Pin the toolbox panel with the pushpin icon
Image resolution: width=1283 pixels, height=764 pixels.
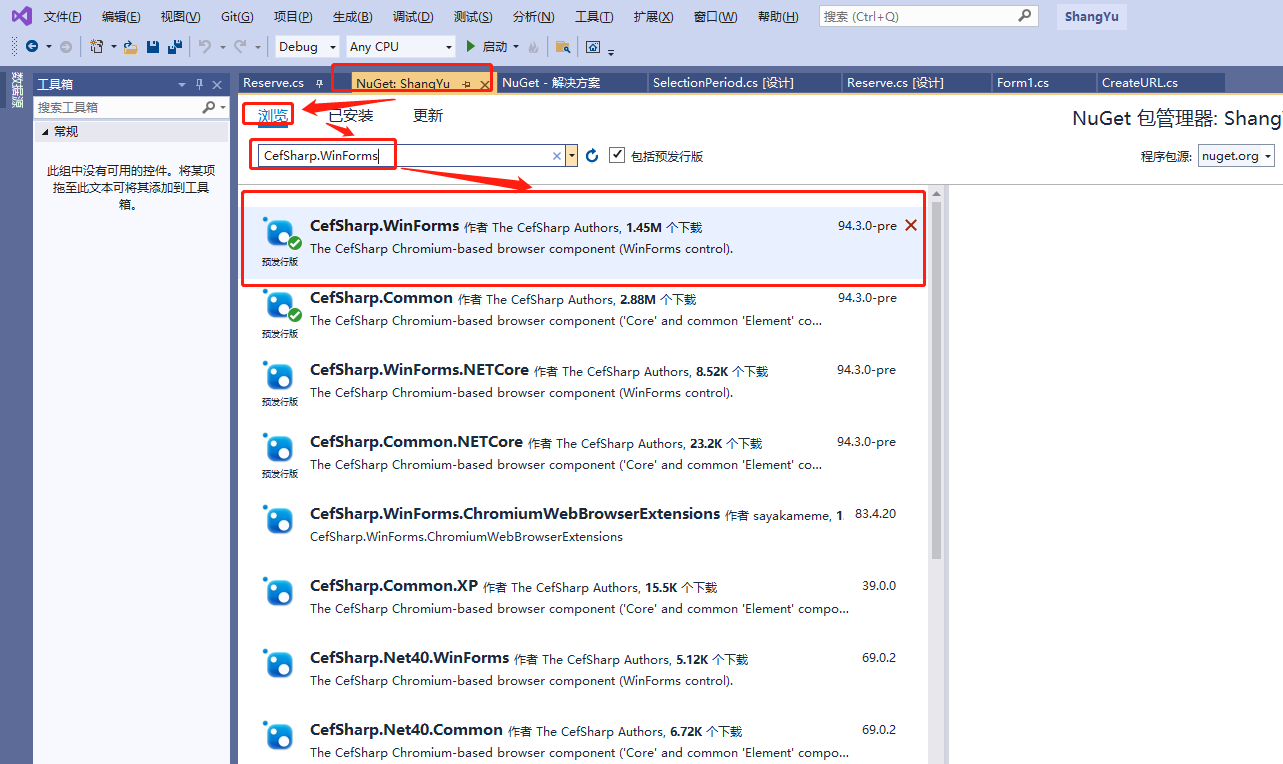tap(200, 84)
